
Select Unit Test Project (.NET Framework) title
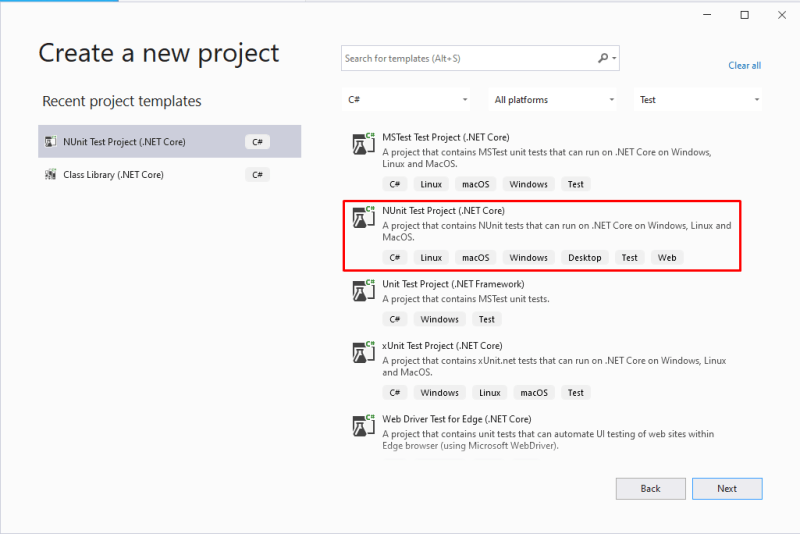pyautogui.click(x=453, y=284)
